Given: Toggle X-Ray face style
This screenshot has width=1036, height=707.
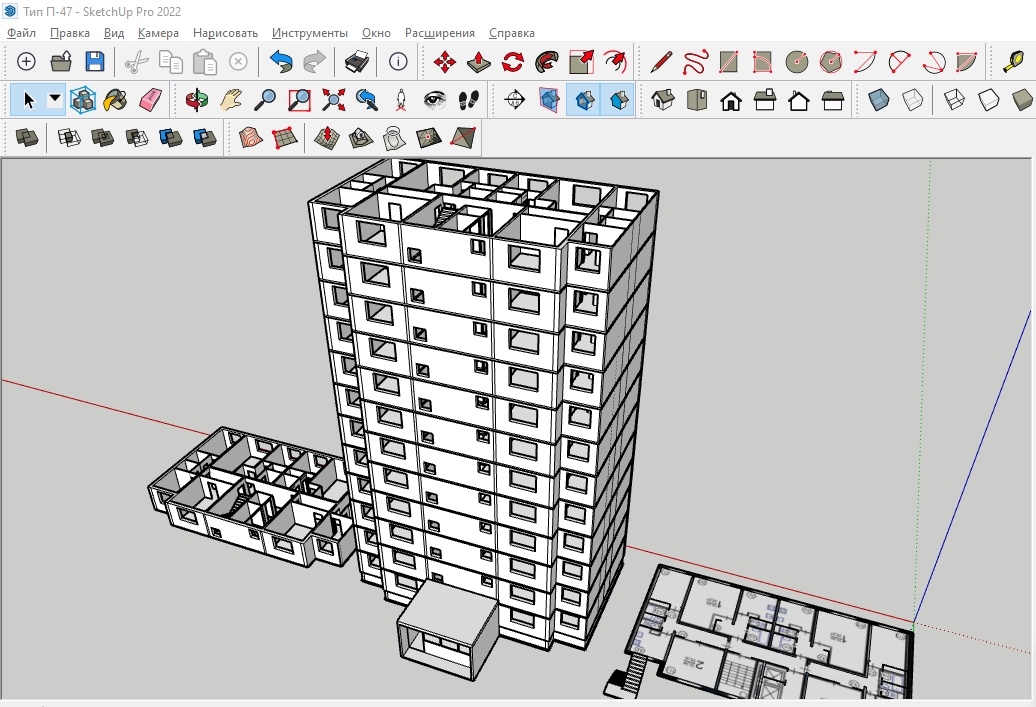Looking at the screenshot, I should pos(879,100).
